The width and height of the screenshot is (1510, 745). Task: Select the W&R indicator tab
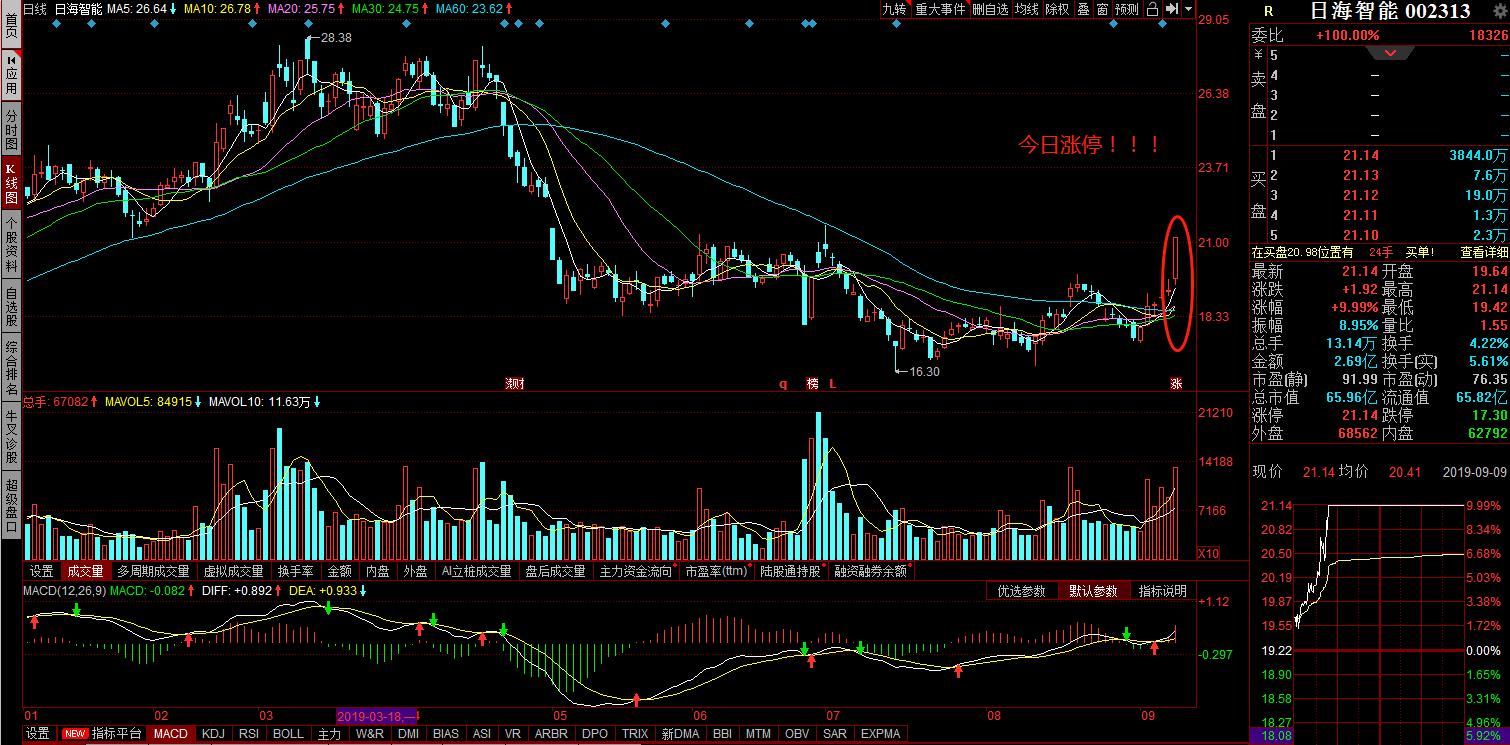pos(369,734)
